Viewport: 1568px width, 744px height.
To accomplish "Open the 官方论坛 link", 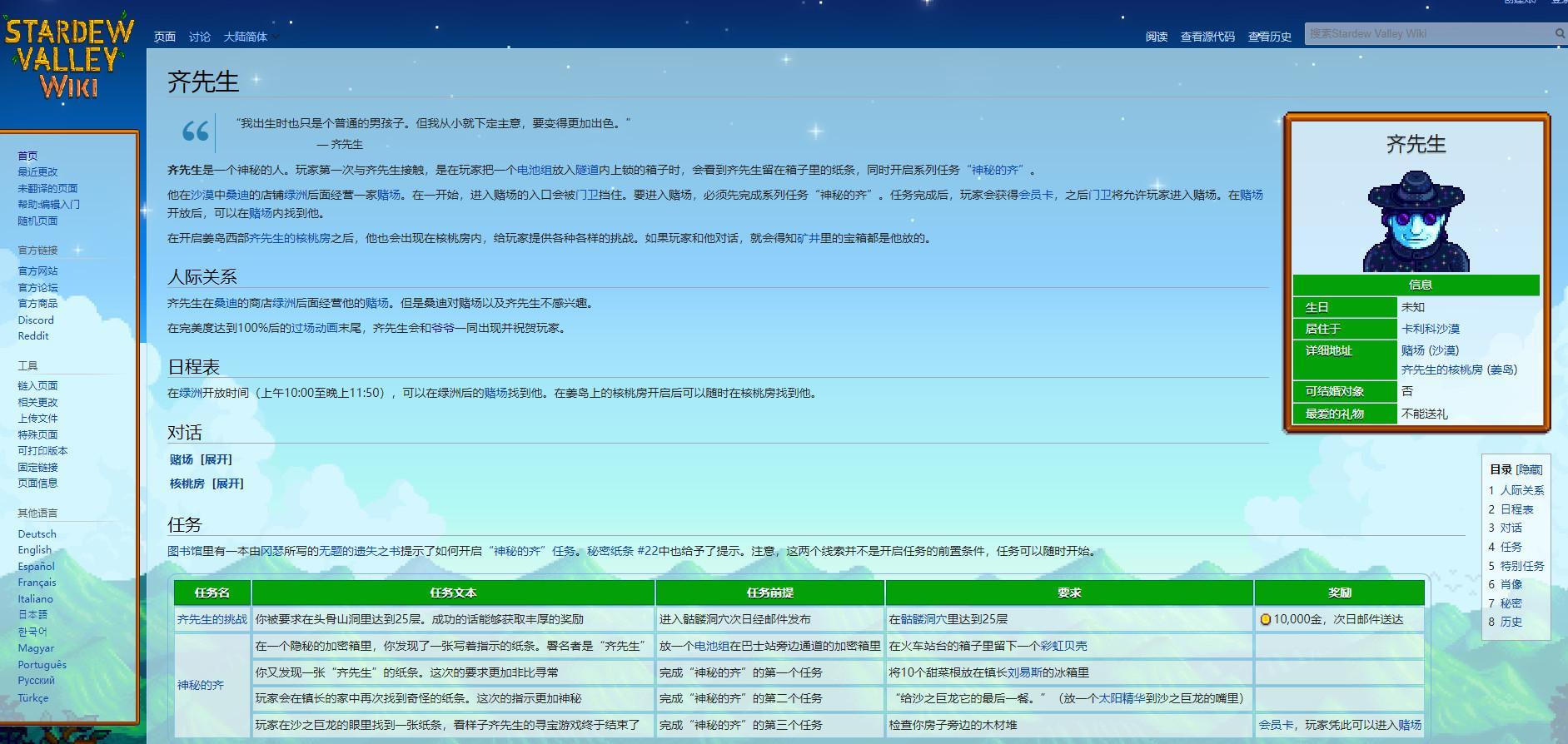I will click(37, 287).
